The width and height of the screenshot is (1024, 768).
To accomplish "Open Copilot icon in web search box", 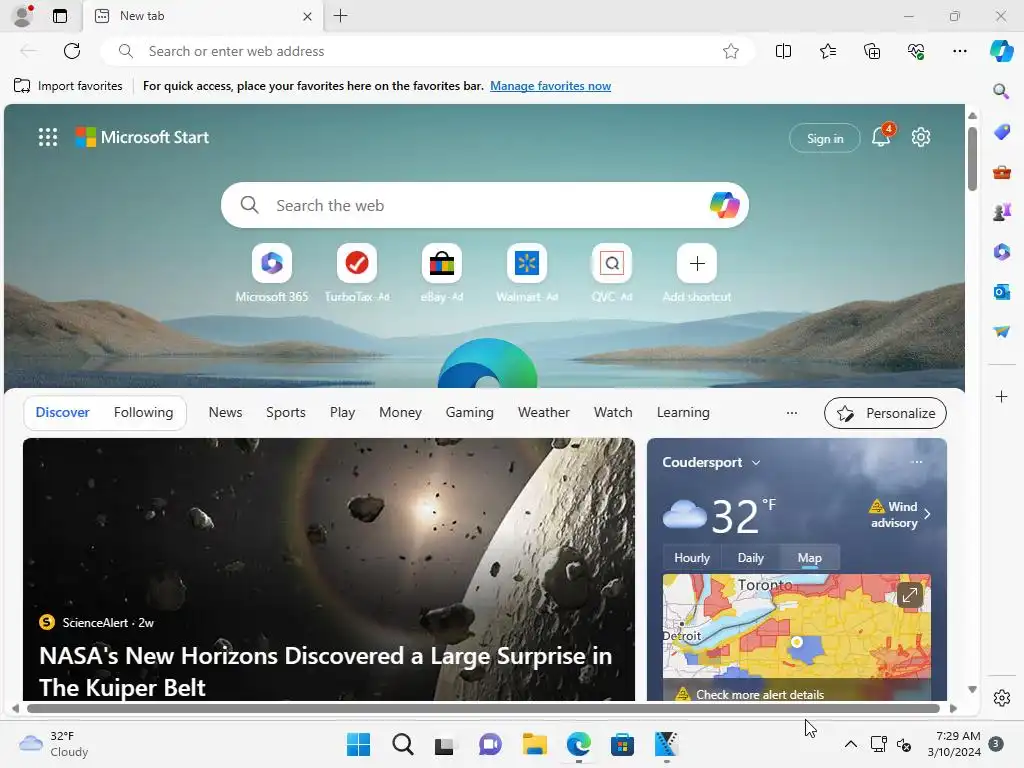I will (724, 205).
